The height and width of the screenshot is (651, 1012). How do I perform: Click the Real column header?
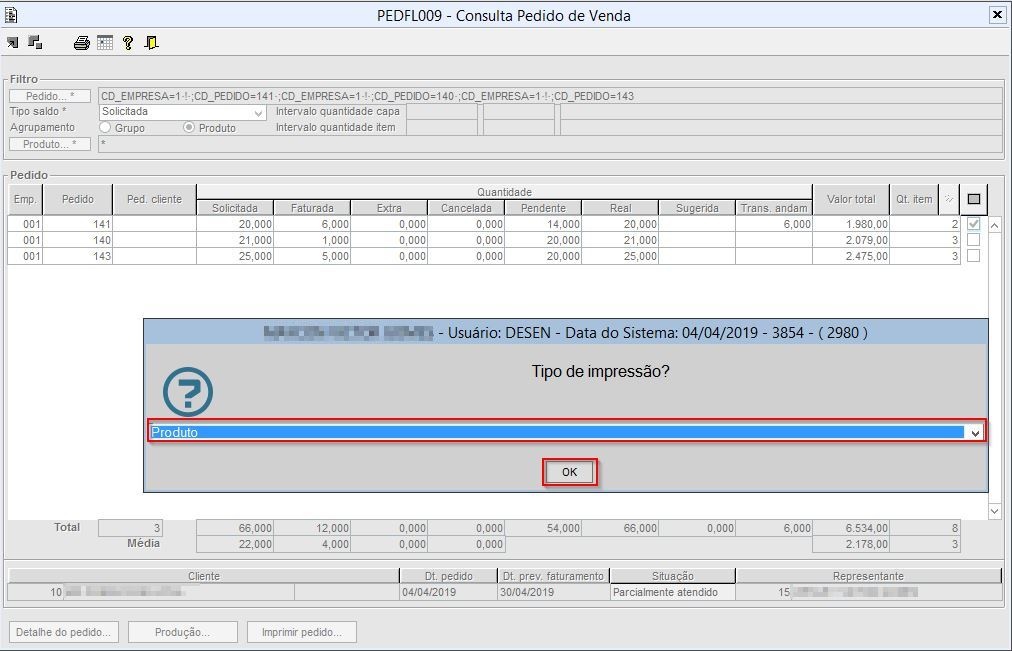click(620, 208)
